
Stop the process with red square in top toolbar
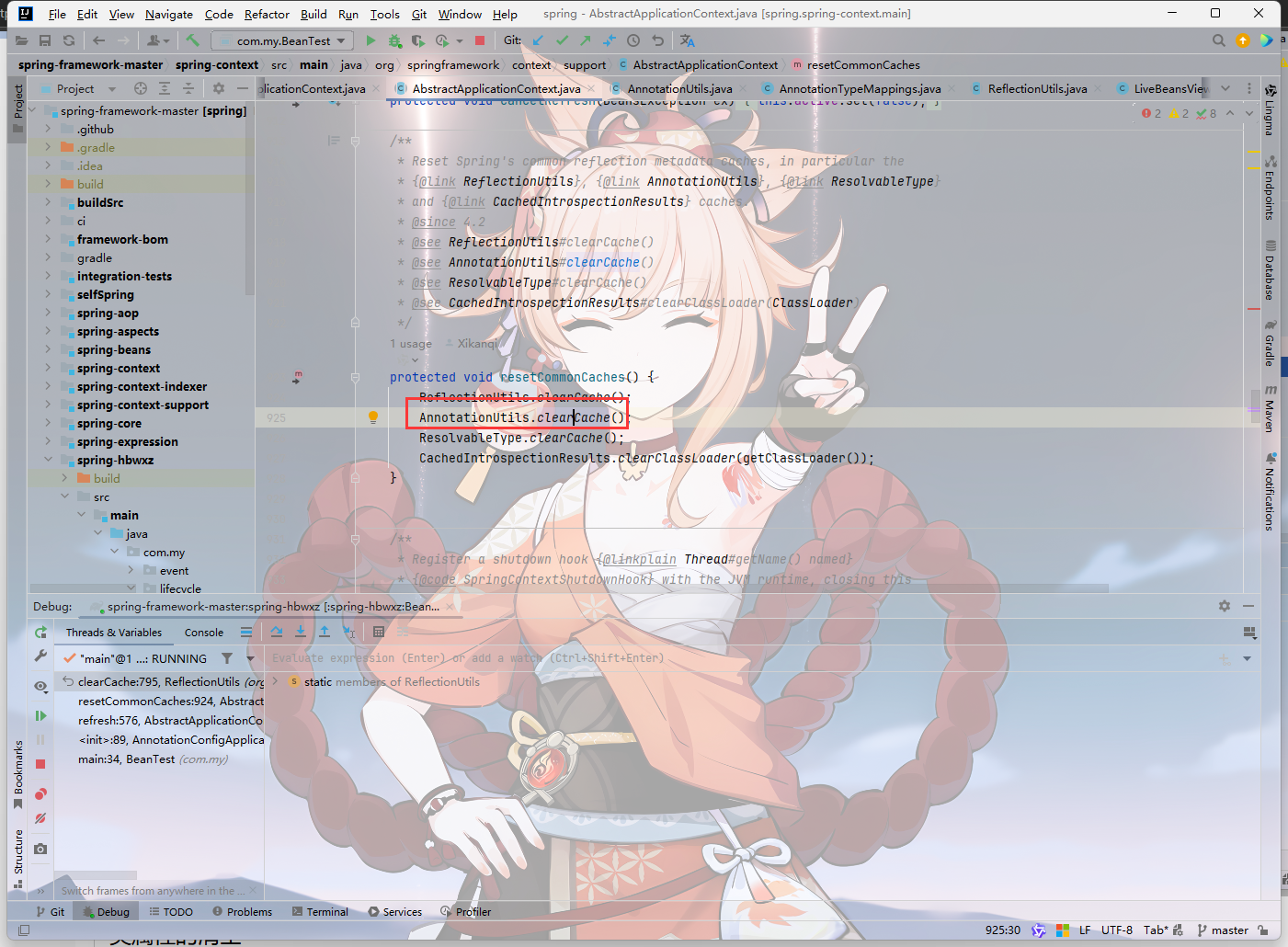point(479,40)
